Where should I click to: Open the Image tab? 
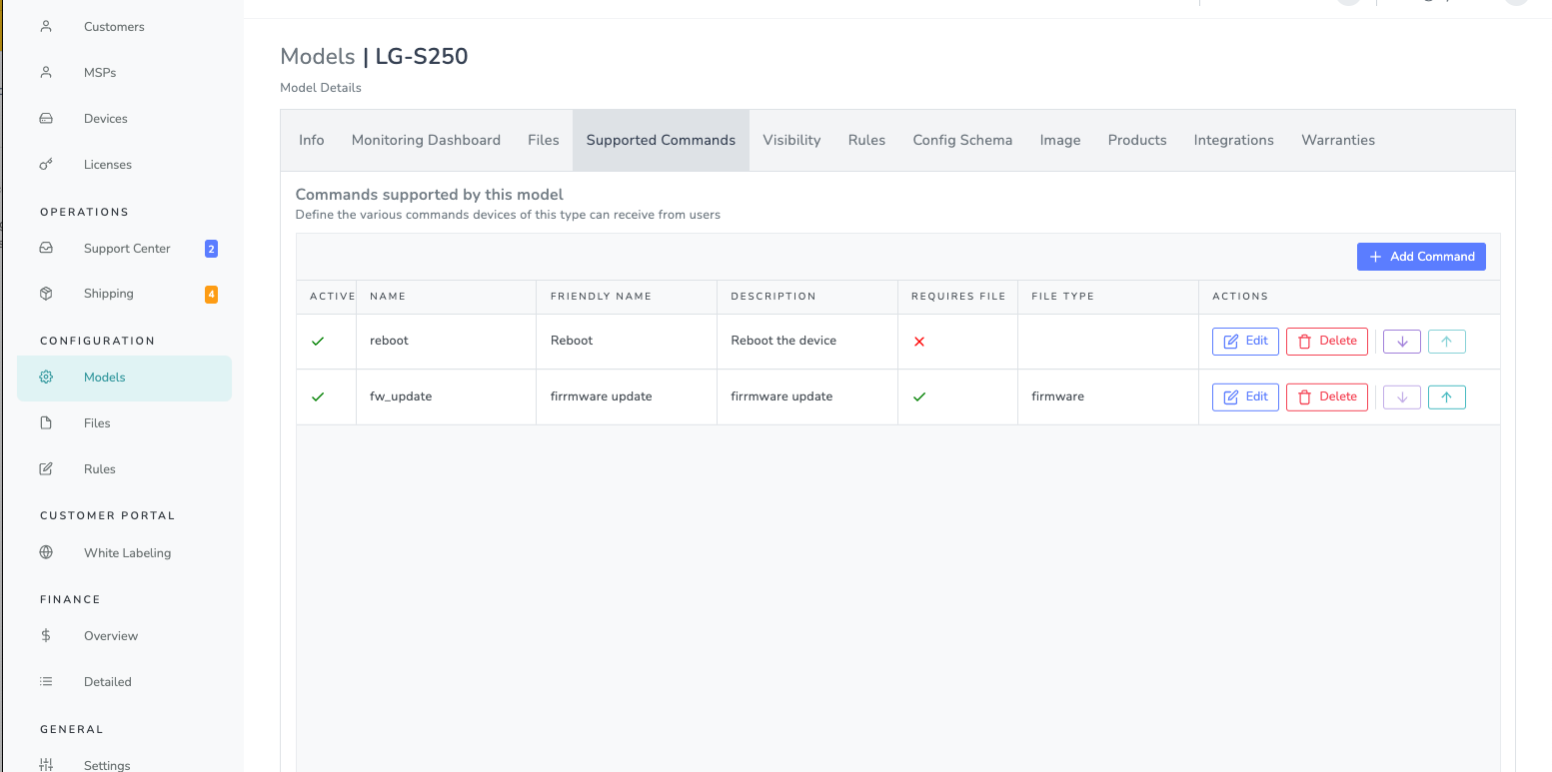[x=1060, y=140]
